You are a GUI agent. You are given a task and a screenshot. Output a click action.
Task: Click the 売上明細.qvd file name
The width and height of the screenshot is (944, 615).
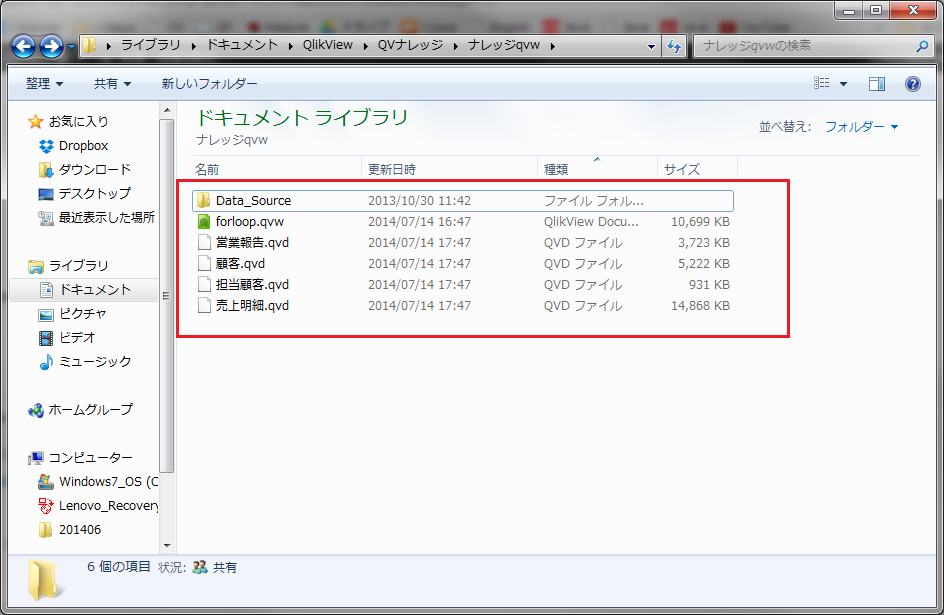click(252, 306)
